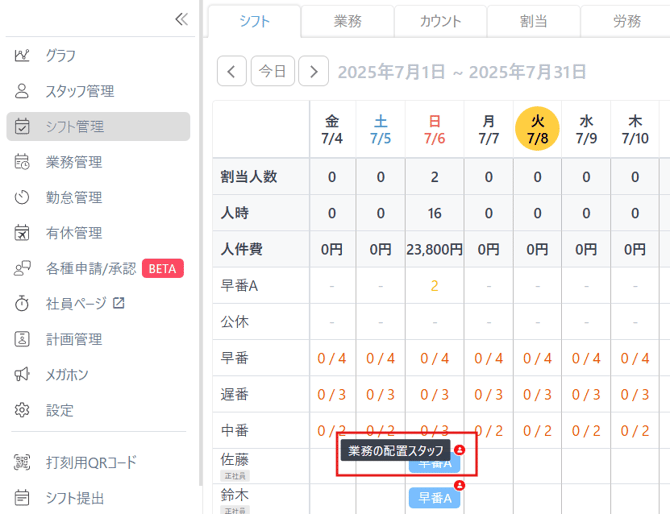Click the スタッフ管理 person icon
The image size is (670, 514).
(x=23, y=91)
